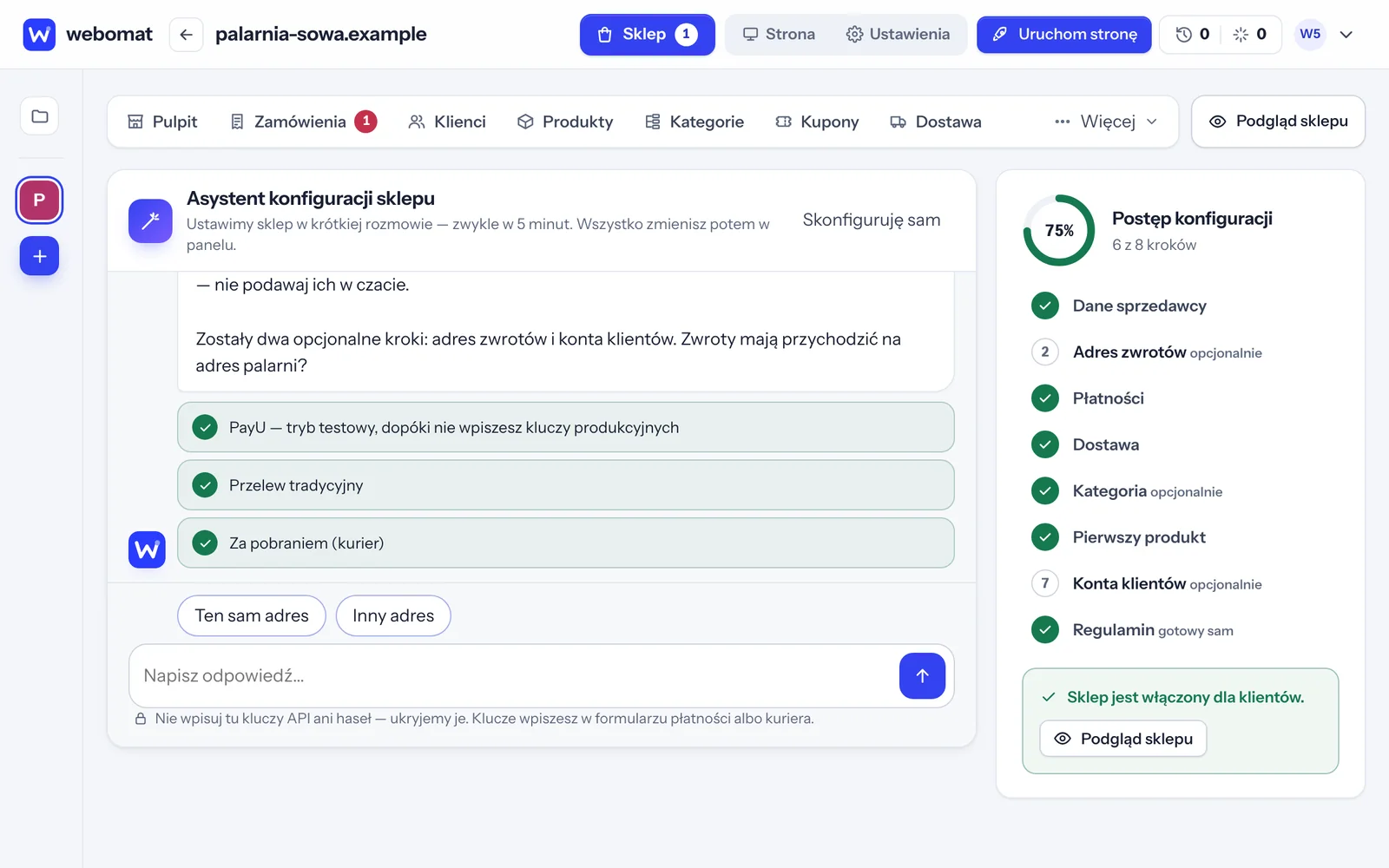Screen dimensions: 1389x868
Task: Click Uruchom stronę button
Action: pos(1064,35)
